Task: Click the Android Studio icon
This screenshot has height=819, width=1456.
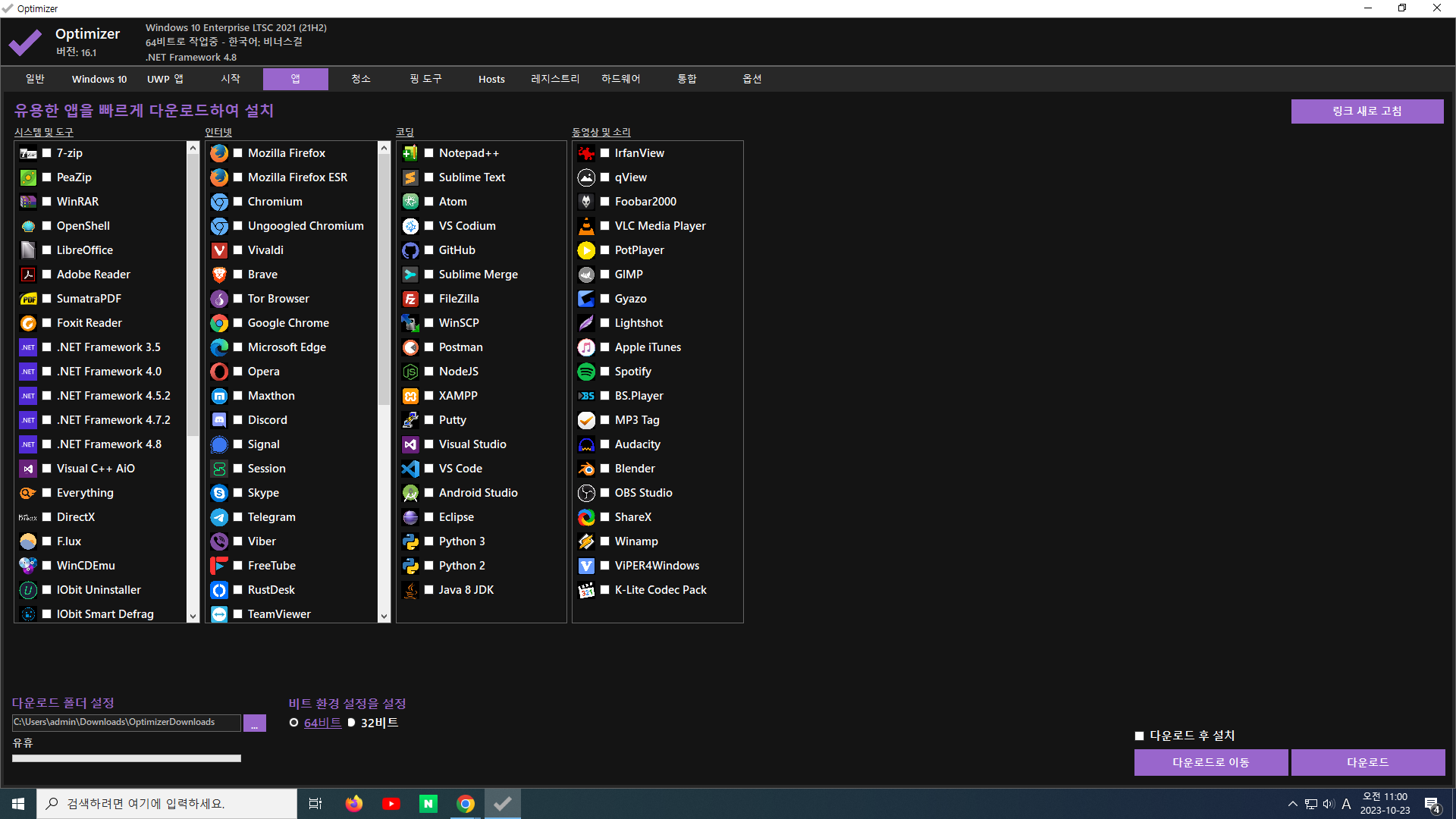Action: click(410, 493)
